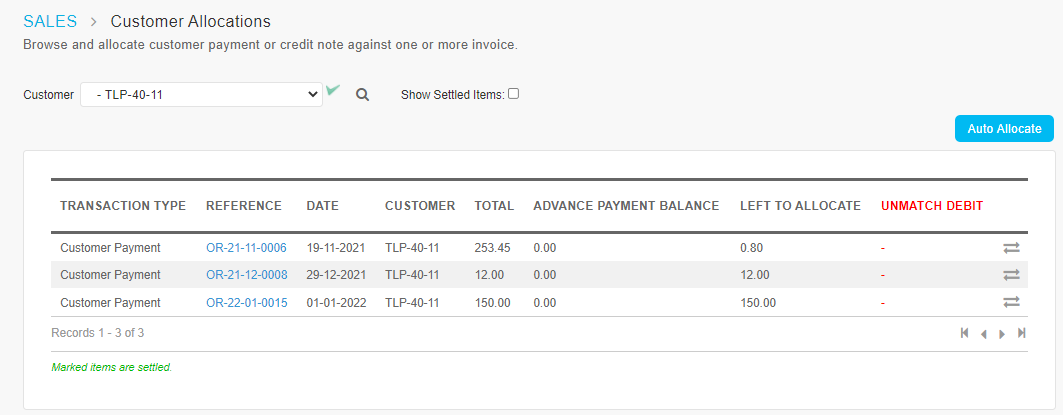The height and width of the screenshot is (415, 1063).
Task: Click allocate arrows icon for OR-21-11-0006
Action: 1011,248
